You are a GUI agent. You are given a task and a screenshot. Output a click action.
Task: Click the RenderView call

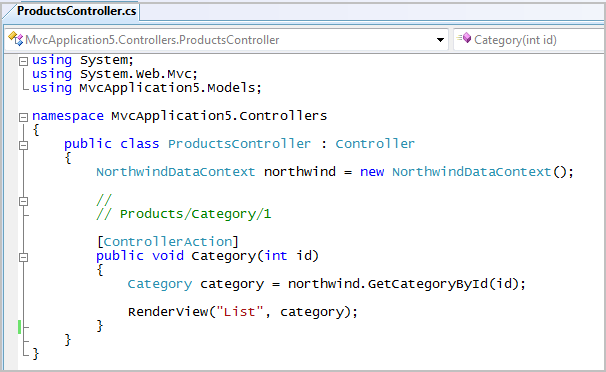(168, 312)
